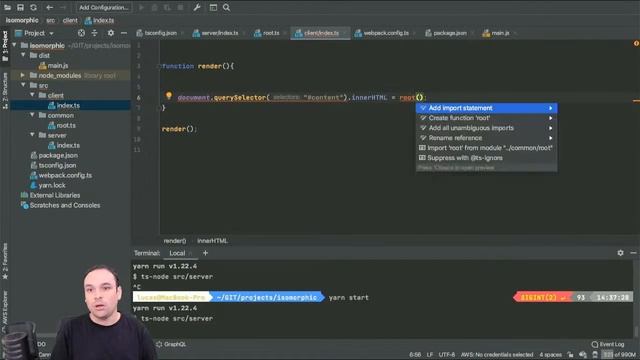Click the Open folder toolbar icon
Screen dimensions: 640x360
click(7, 7)
